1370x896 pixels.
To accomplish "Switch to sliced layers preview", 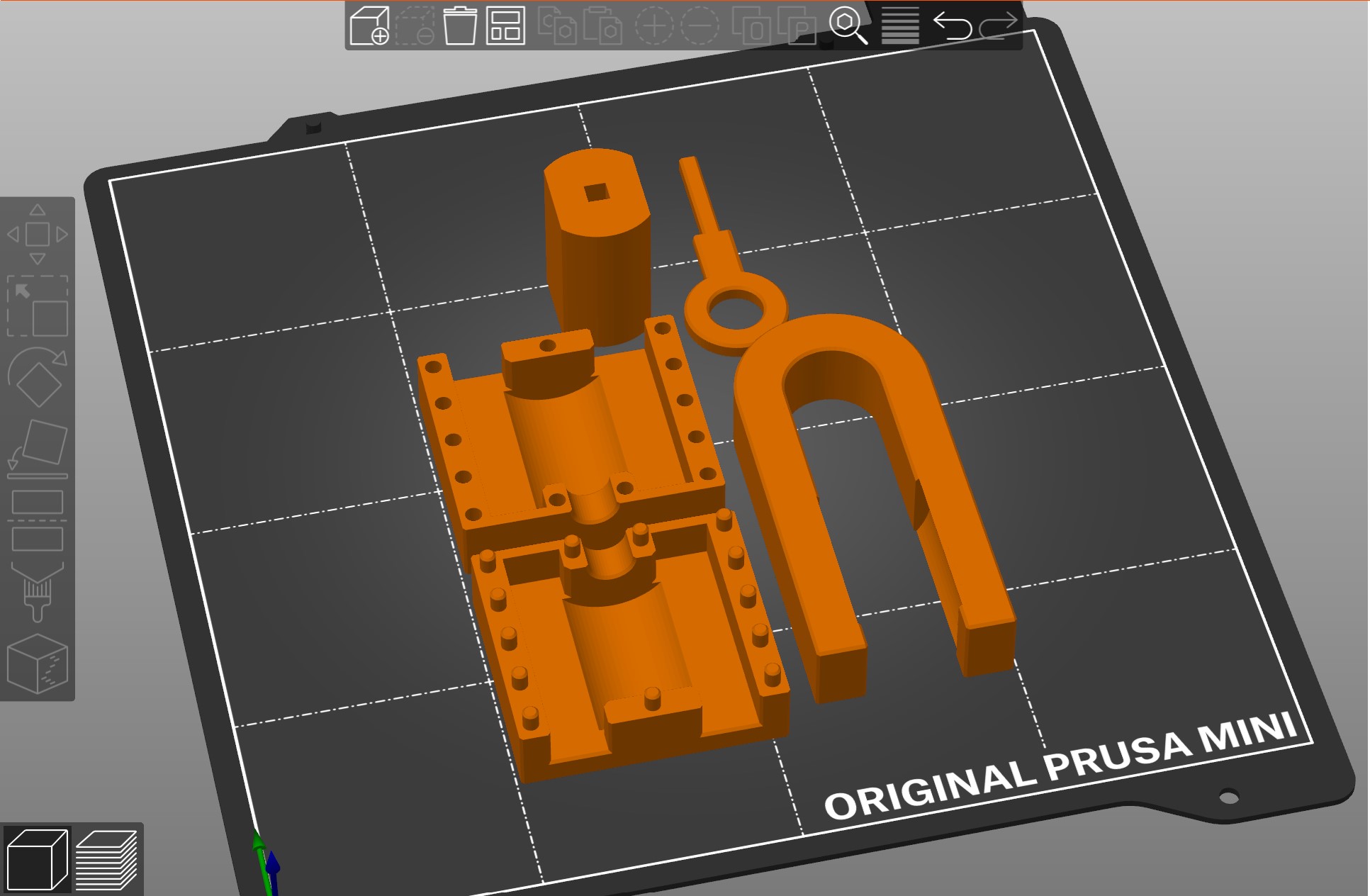I will pyautogui.click(x=106, y=858).
